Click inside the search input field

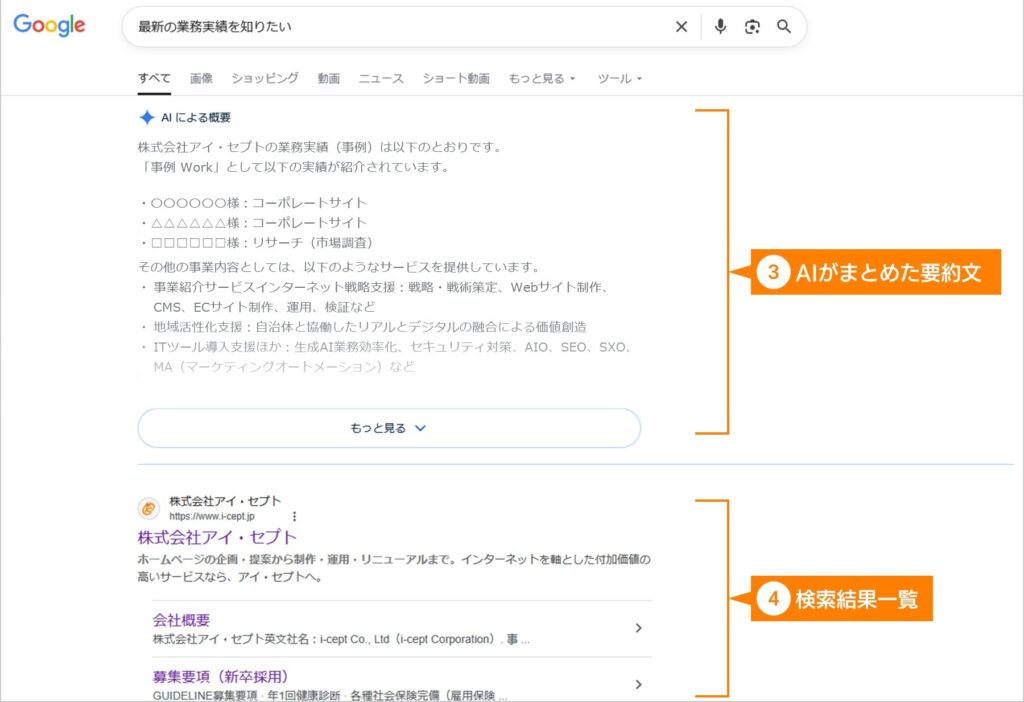400,27
